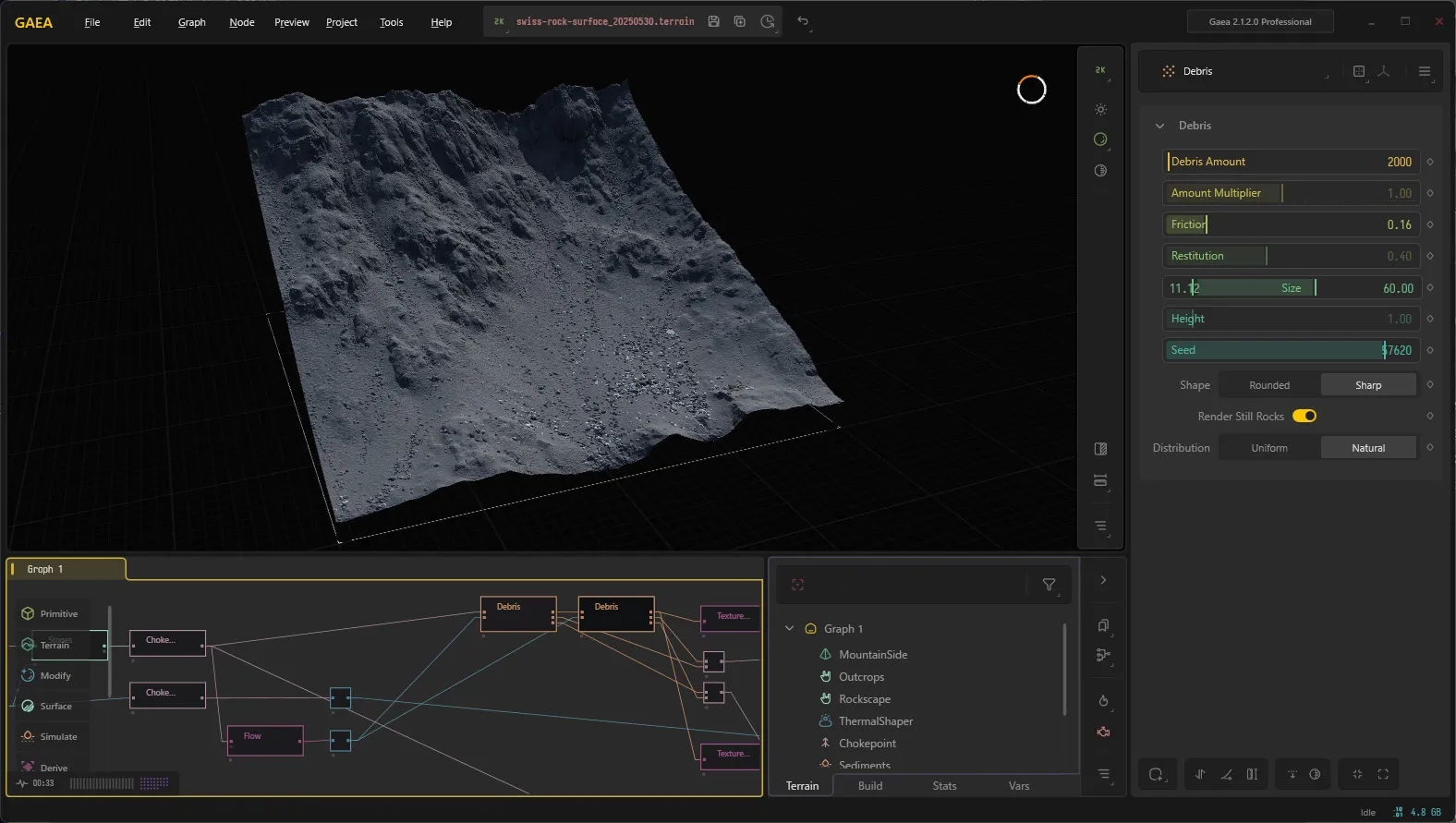1456x823 pixels.
Task: Click the Debris Amount value field
Action: coord(1292,162)
